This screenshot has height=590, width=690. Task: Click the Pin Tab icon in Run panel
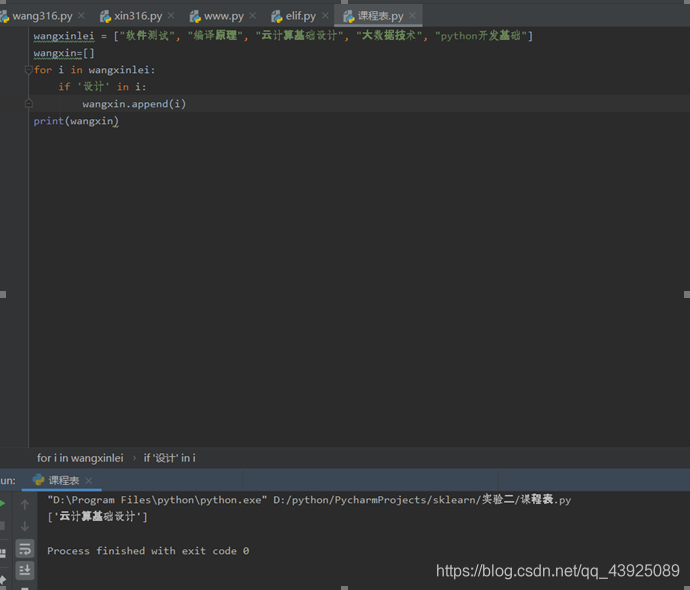pyautogui.click(x=2, y=579)
